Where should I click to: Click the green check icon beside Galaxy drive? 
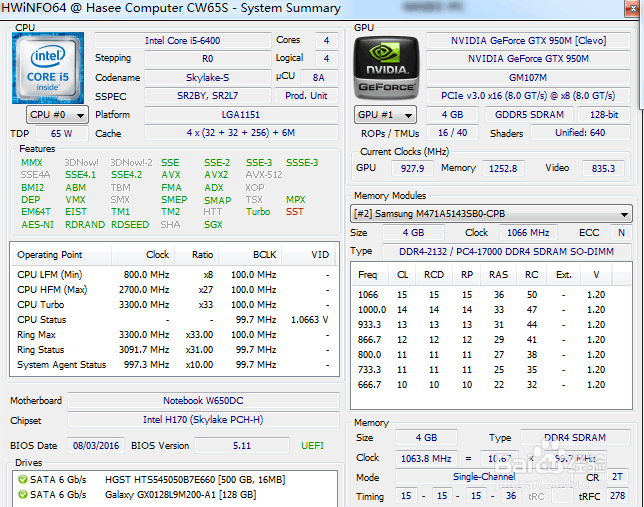pyautogui.click(x=23, y=494)
